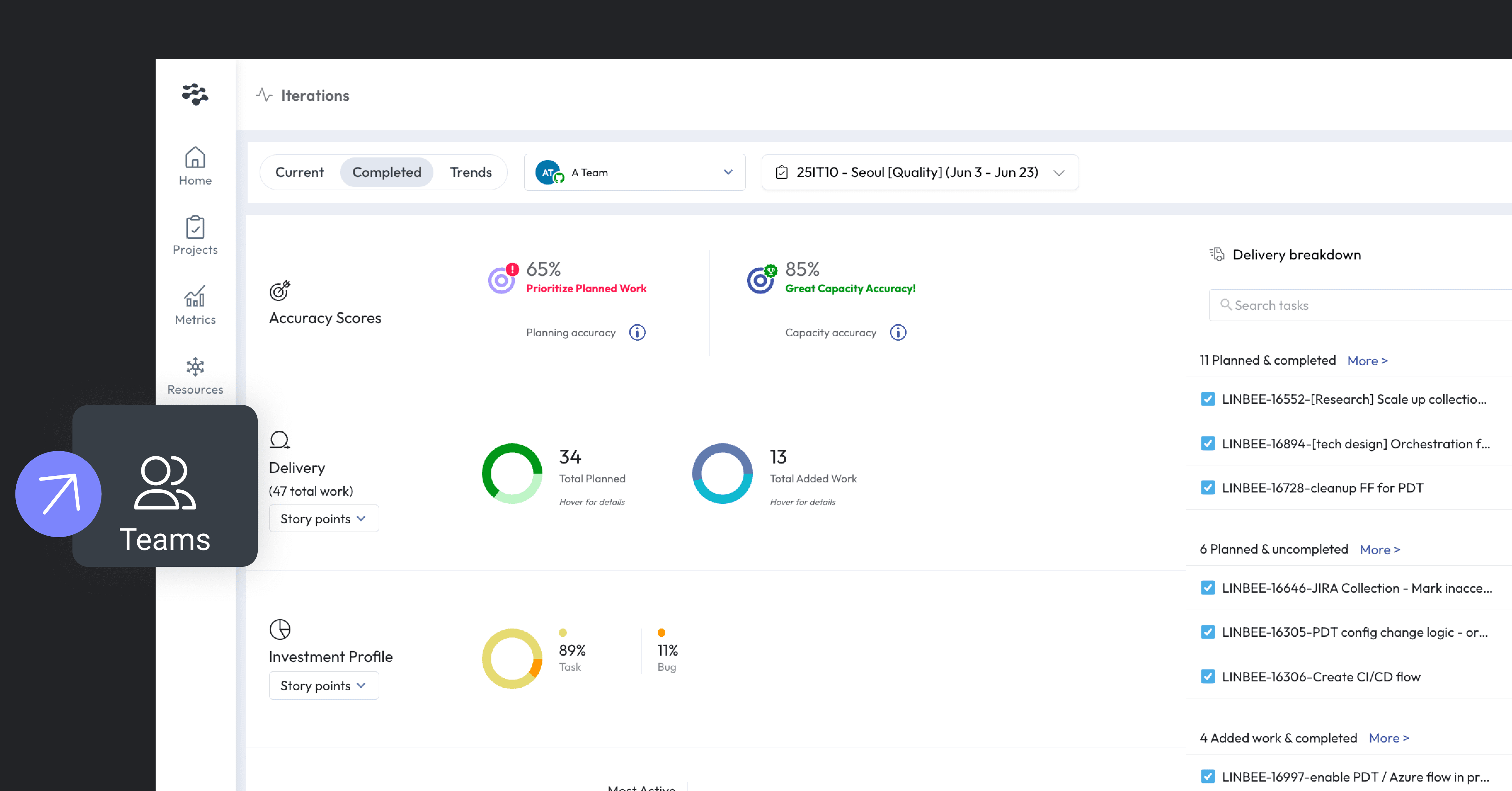The width and height of the screenshot is (1512, 791).
Task: Click the 13 Total Added Work value
Action: point(778,457)
